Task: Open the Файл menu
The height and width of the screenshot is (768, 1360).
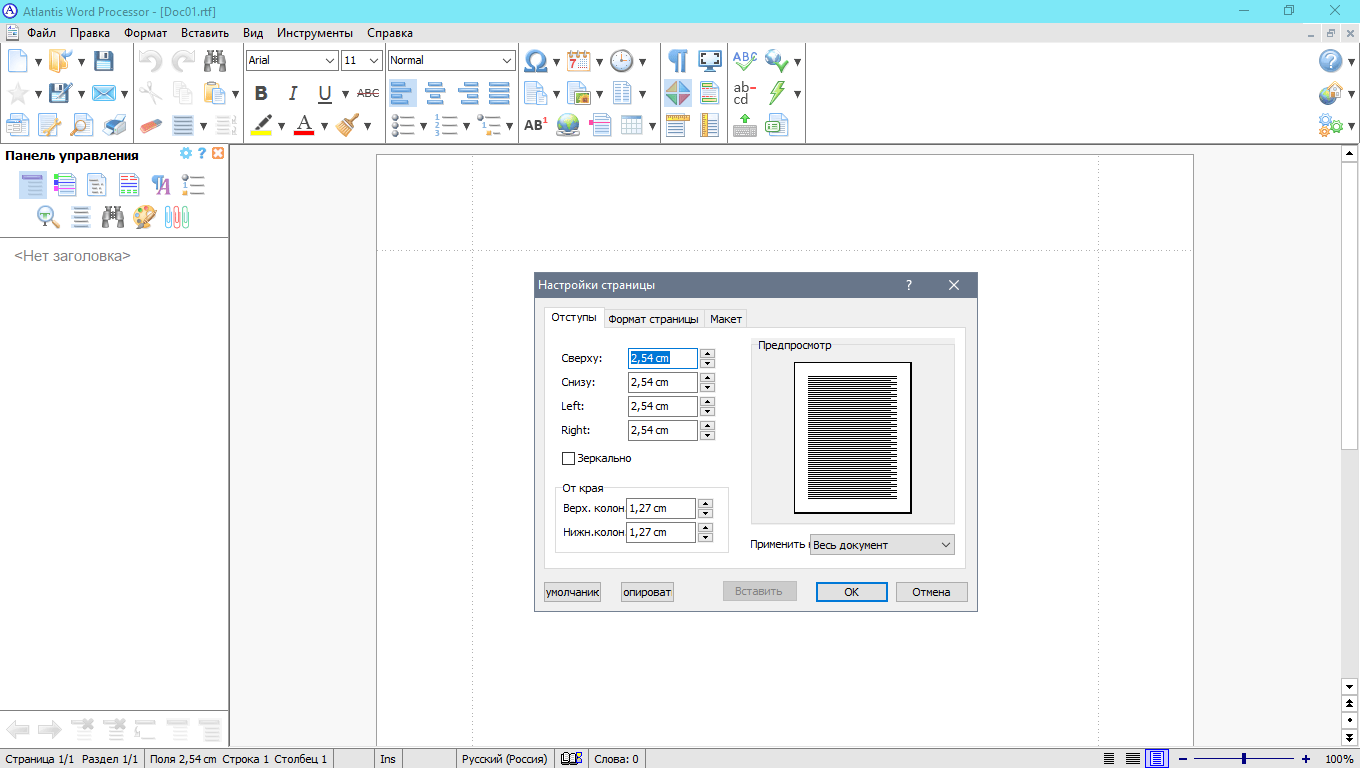Action: [41, 33]
